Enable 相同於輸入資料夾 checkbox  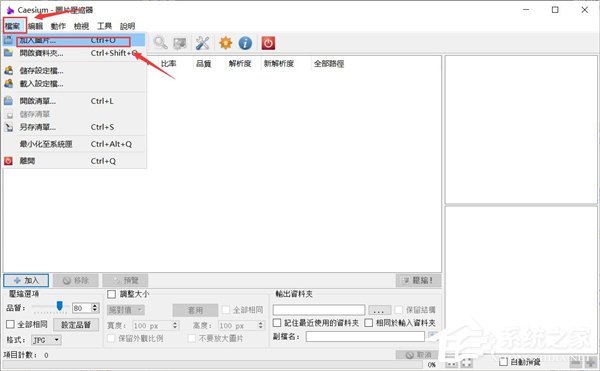pyautogui.click(x=368, y=323)
